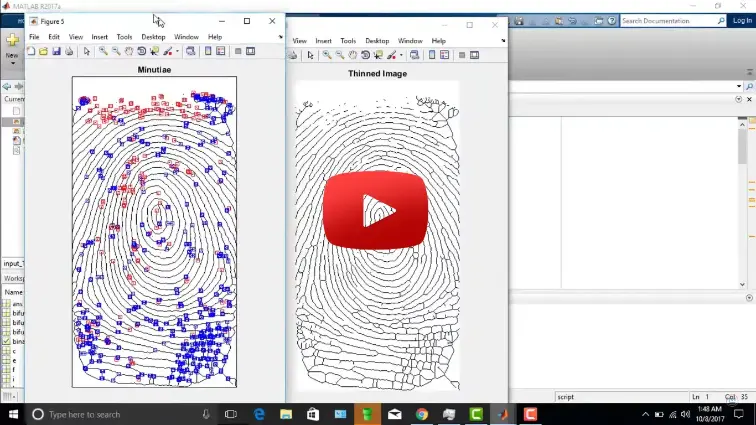
Task: Open Help menu in Thinned Image figure window
Action: coord(438,41)
